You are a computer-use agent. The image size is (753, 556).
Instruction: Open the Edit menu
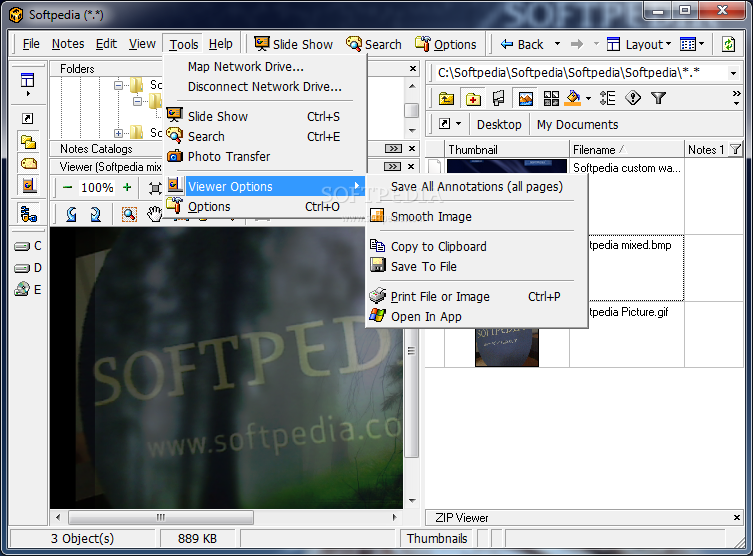click(x=106, y=44)
